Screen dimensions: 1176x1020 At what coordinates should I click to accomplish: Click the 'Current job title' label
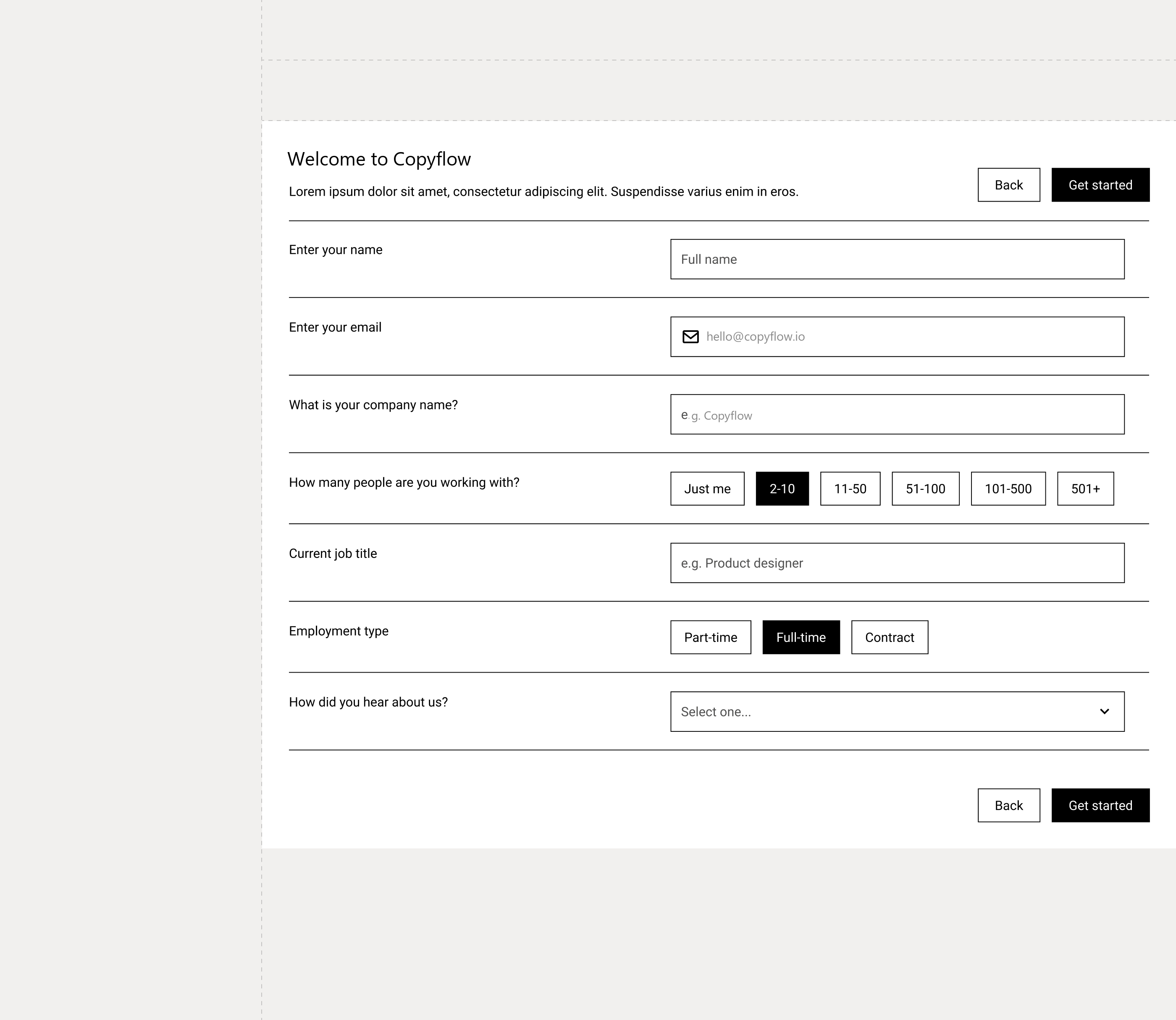coord(333,554)
